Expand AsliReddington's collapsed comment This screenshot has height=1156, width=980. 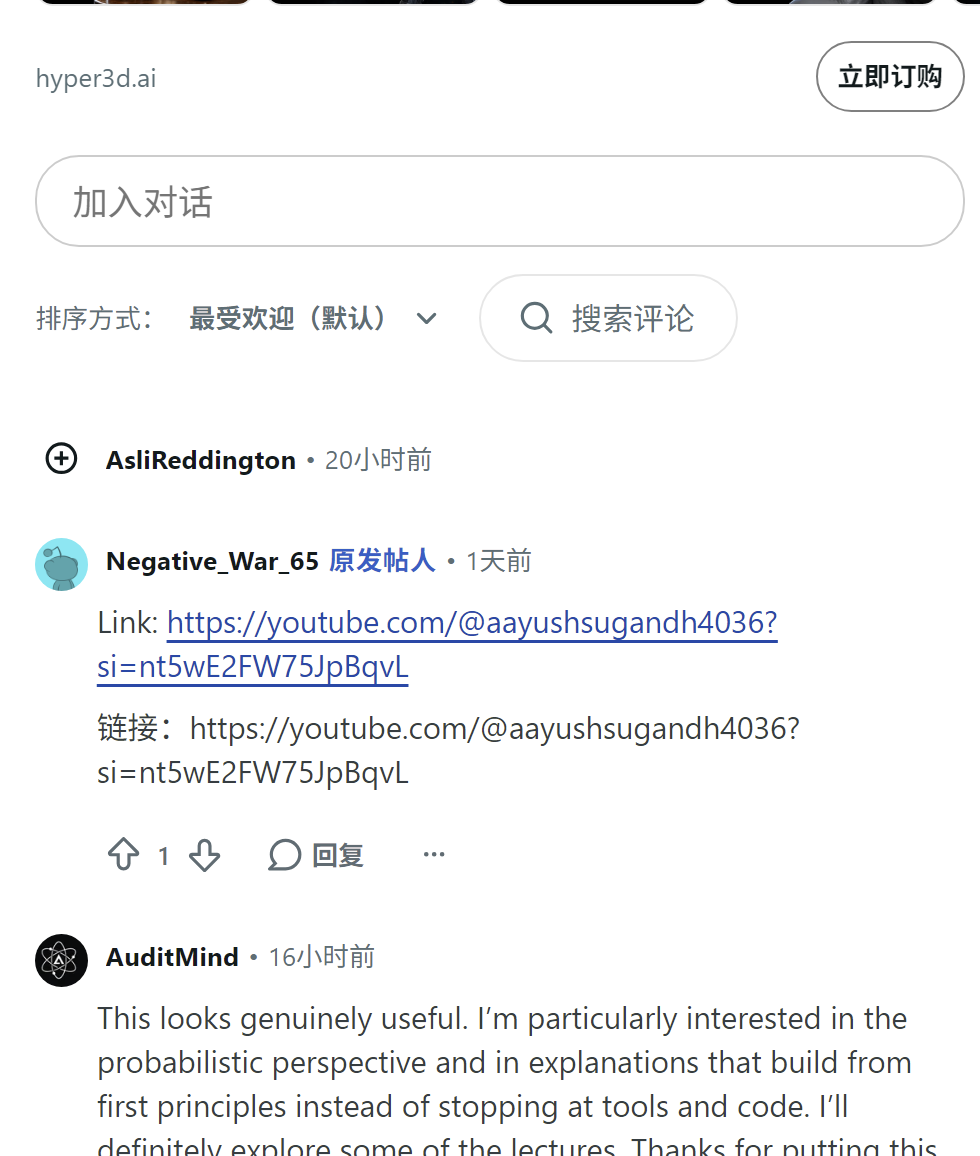point(61,459)
